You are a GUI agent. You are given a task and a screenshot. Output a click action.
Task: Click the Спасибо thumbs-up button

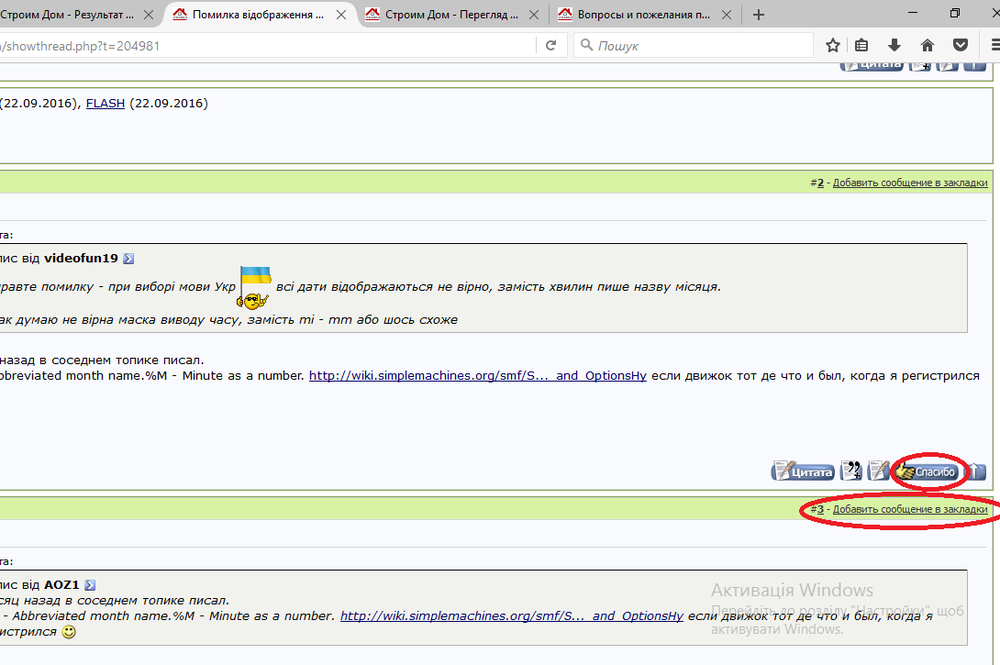click(926, 472)
